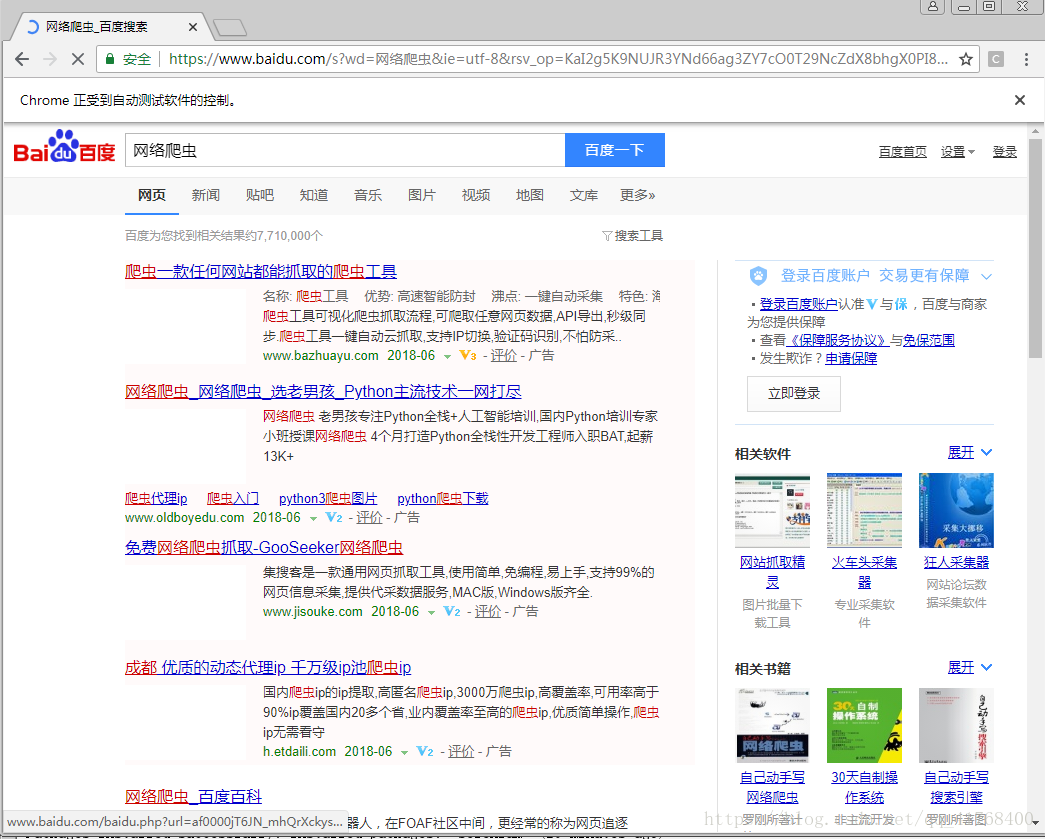
Task: Click V2 badge for h.etdaili.com result
Action: point(425,751)
